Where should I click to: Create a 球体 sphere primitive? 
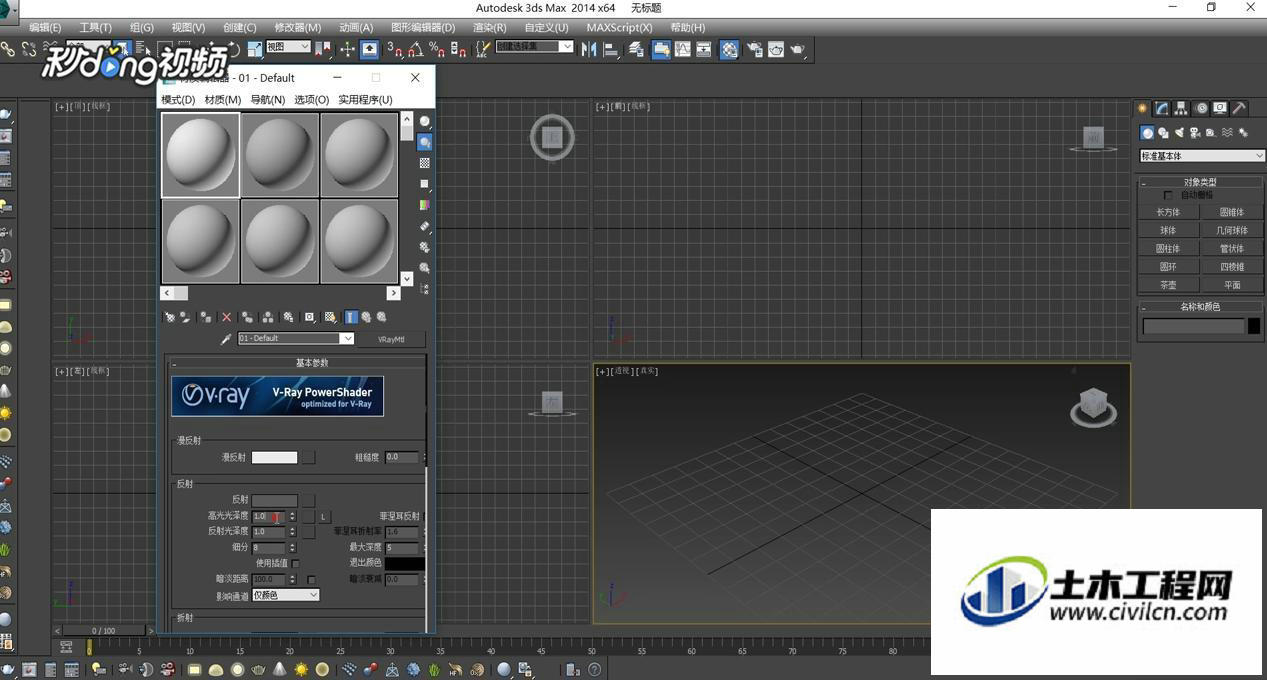point(1168,230)
